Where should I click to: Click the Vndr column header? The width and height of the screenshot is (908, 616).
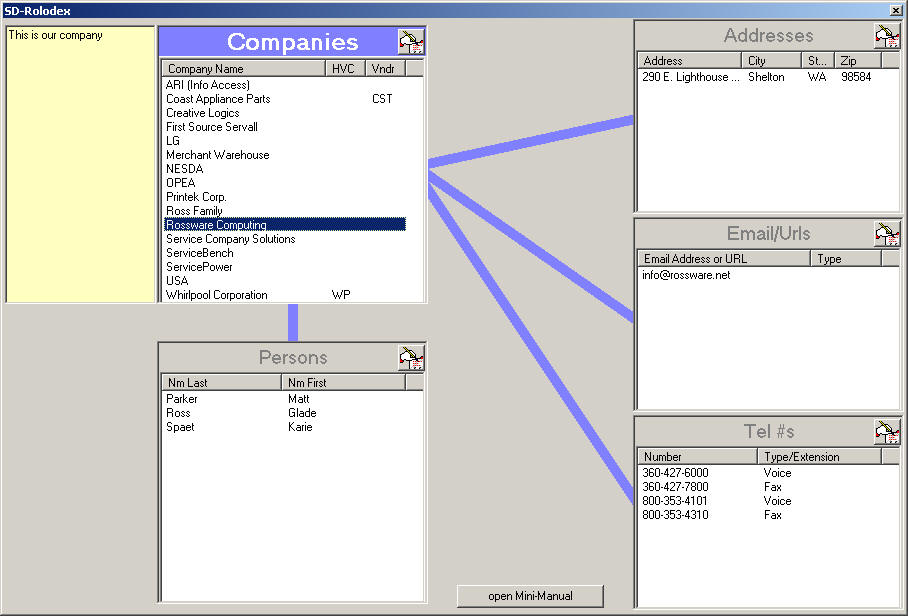(384, 69)
